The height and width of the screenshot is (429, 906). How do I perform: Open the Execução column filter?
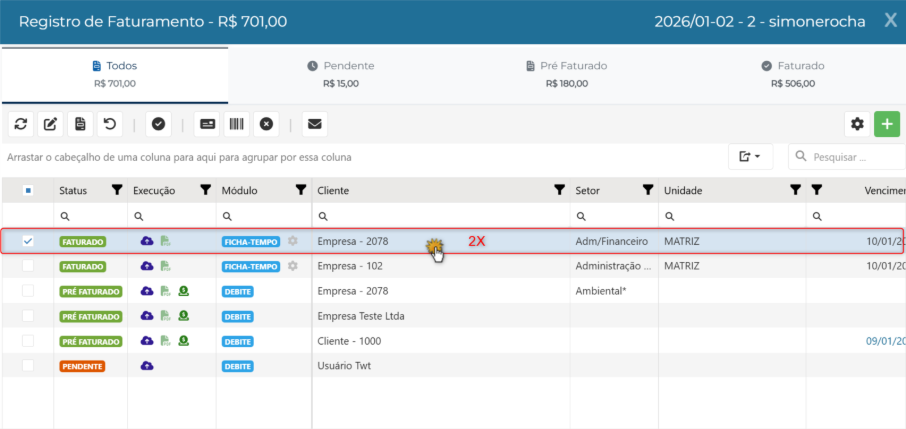tap(205, 190)
